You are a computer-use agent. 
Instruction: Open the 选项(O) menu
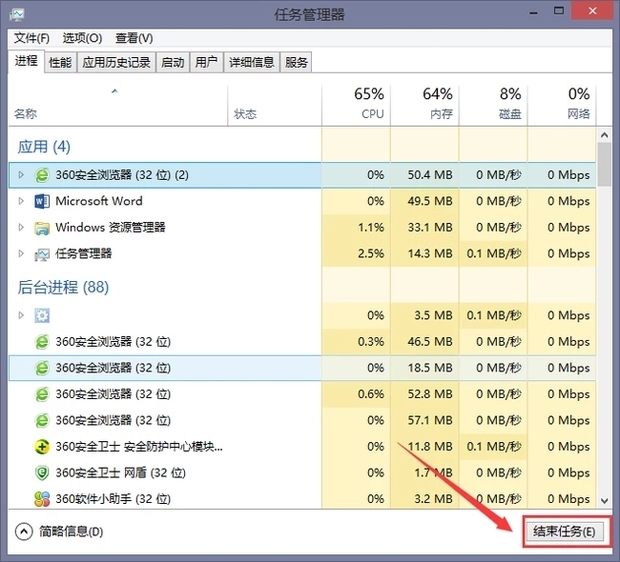tap(82, 38)
